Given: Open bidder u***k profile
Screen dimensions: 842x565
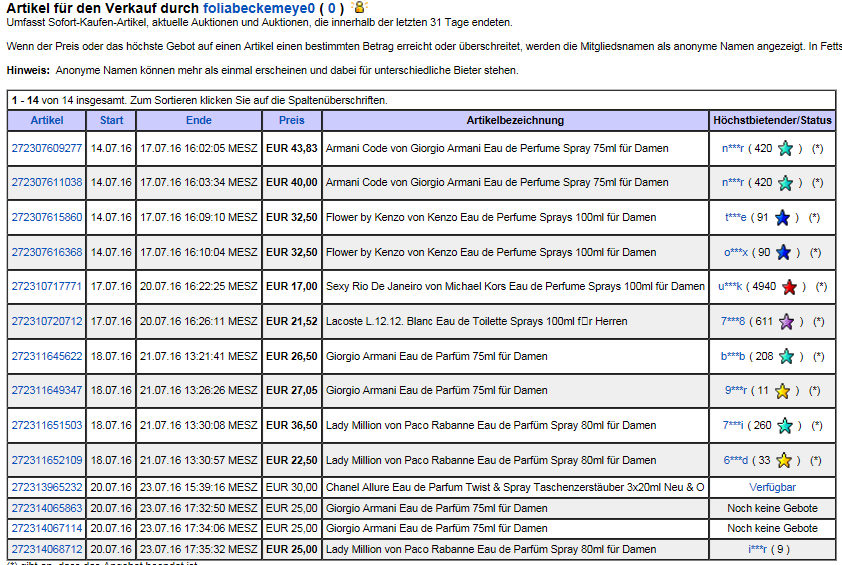Looking at the screenshot, I should tap(730, 286).
